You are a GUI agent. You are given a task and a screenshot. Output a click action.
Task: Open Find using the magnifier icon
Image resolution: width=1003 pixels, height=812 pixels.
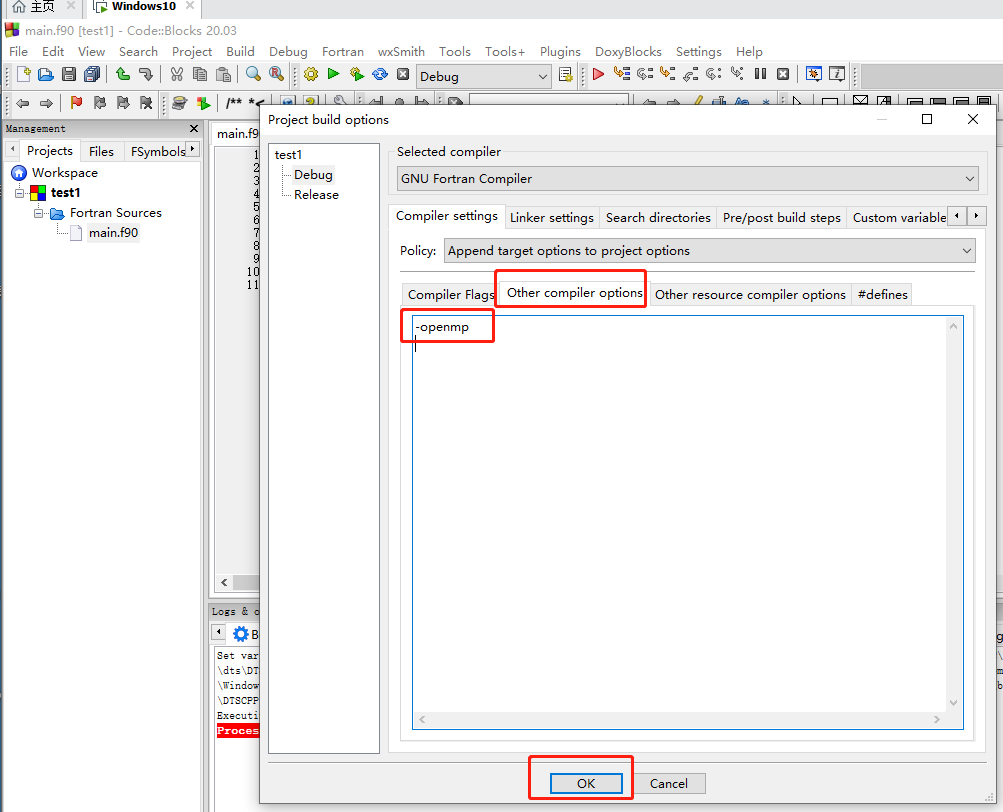coord(254,74)
